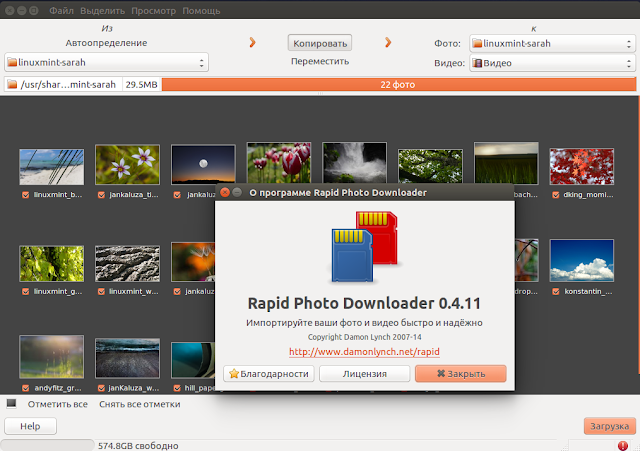Select the blue sky clouds thumbnail
The height and width of the screenshot is (451, 640).
click(x=582, y=260)
